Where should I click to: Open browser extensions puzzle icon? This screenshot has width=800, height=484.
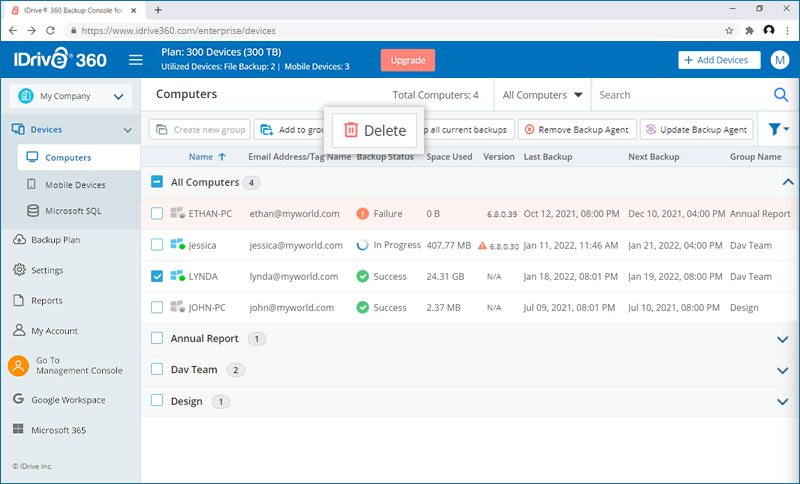point(749,31)
